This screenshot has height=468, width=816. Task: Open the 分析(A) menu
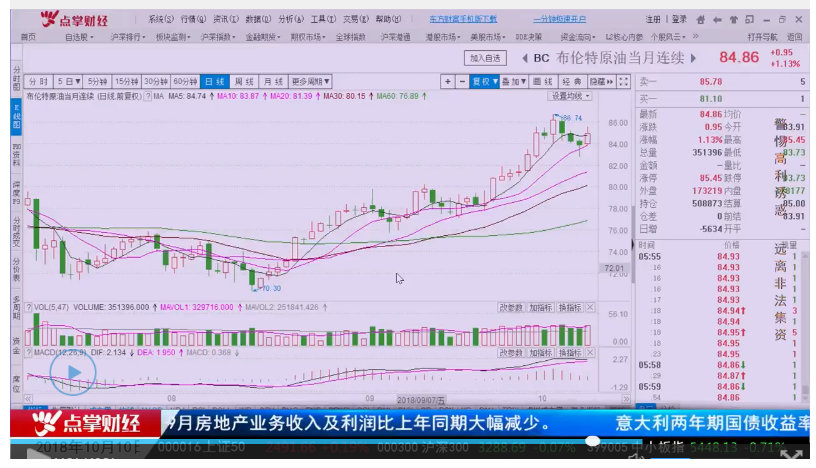[290, 19]
